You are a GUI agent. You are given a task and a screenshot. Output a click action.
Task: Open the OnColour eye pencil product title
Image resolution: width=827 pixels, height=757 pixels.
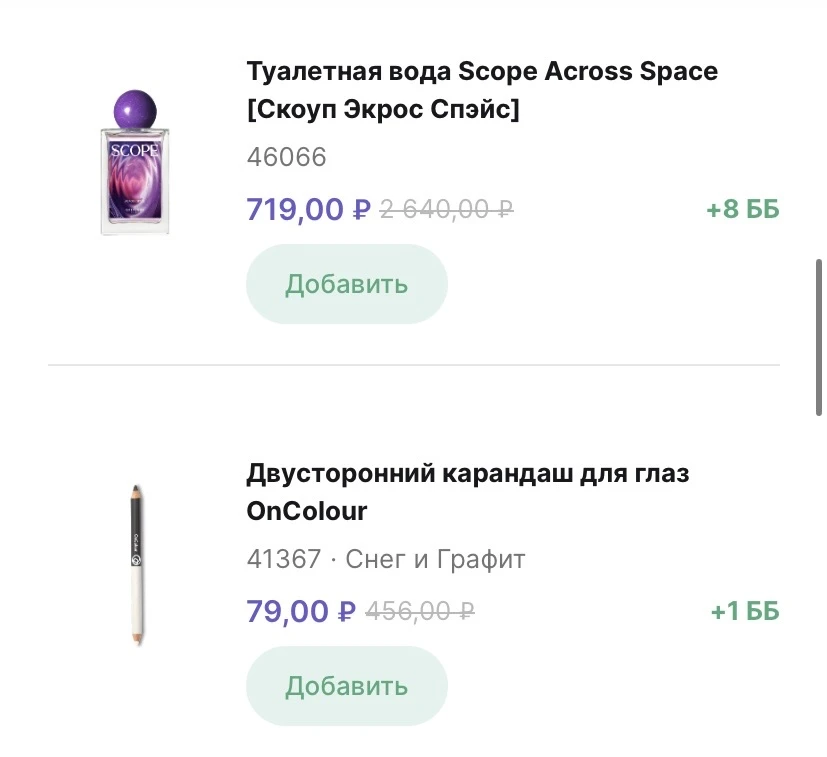click(467, 474)
